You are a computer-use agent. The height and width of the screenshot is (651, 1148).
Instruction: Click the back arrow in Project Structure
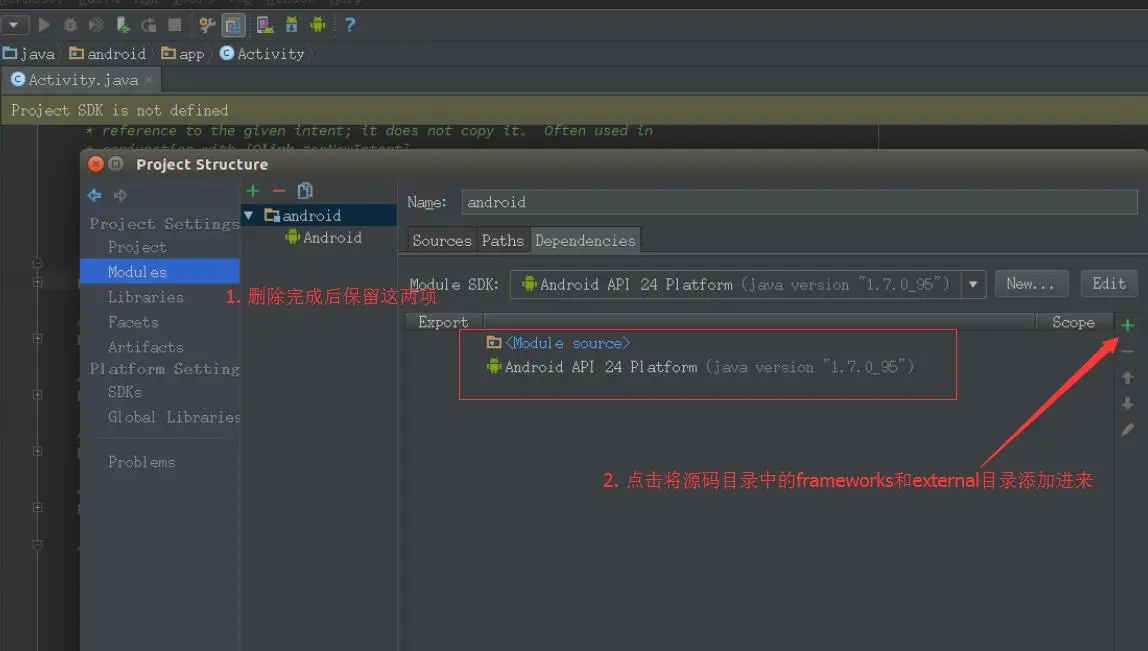[94, 195]
